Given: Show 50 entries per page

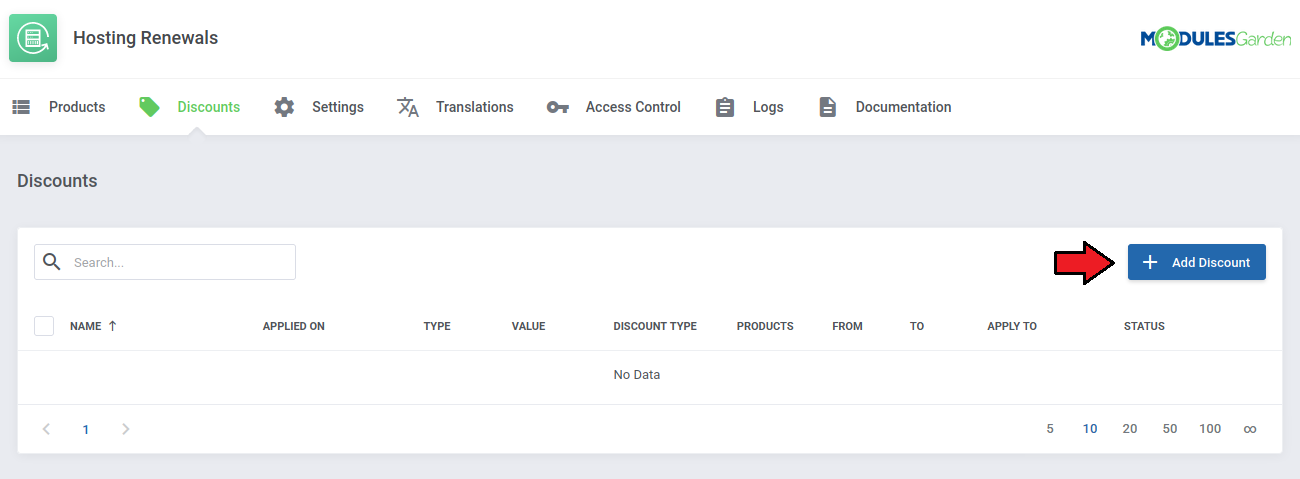Looking at the screenshot, I should coord(1170,429).
